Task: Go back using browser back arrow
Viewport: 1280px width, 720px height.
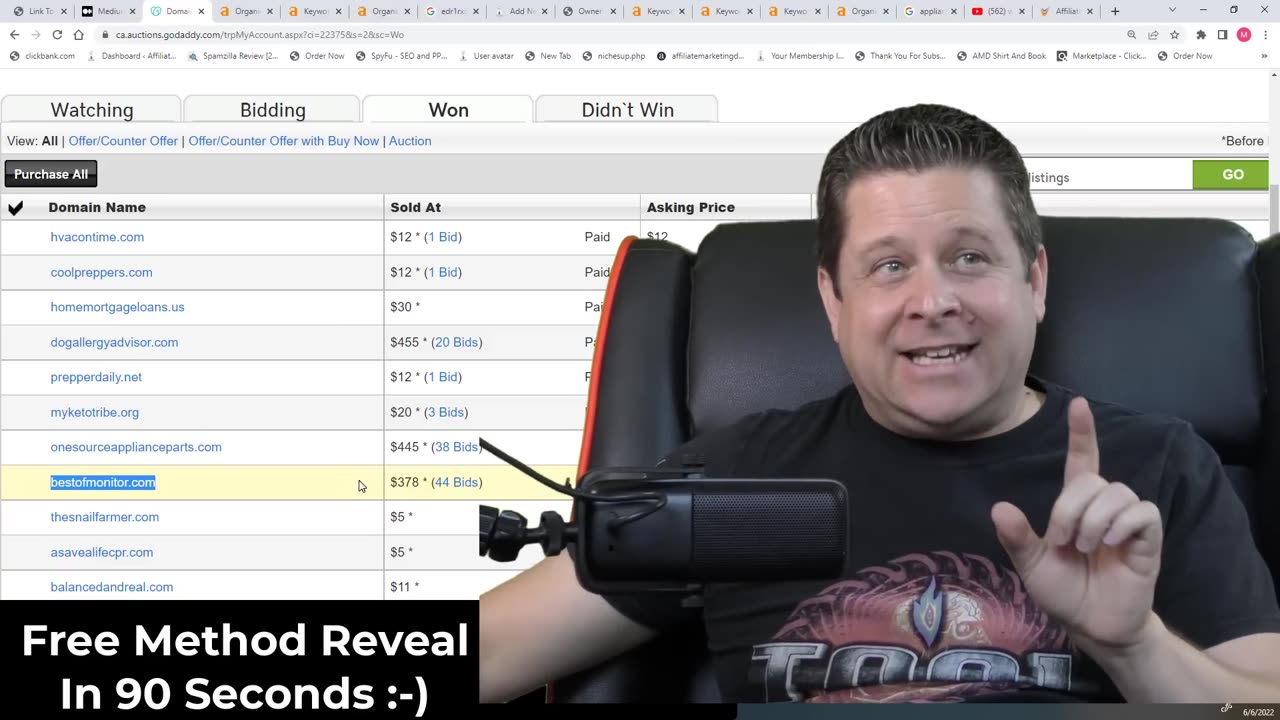Action: (14, 34)
